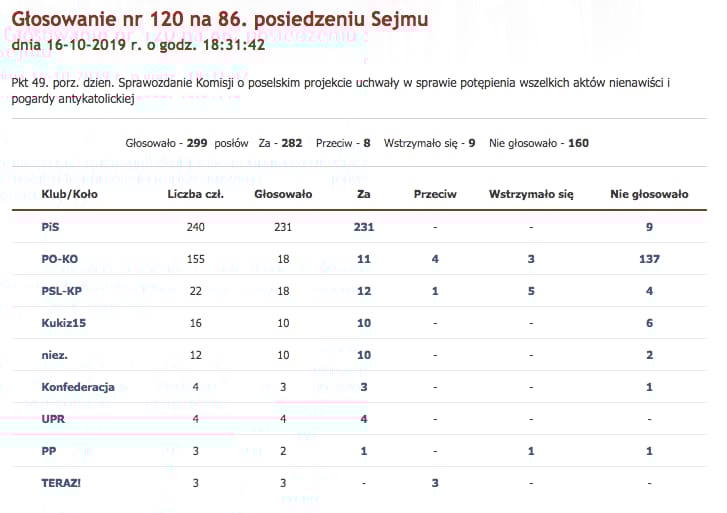Viewport: 727px width, 513px height.
Task: Open the niez. group link
Action: point(54,355)
